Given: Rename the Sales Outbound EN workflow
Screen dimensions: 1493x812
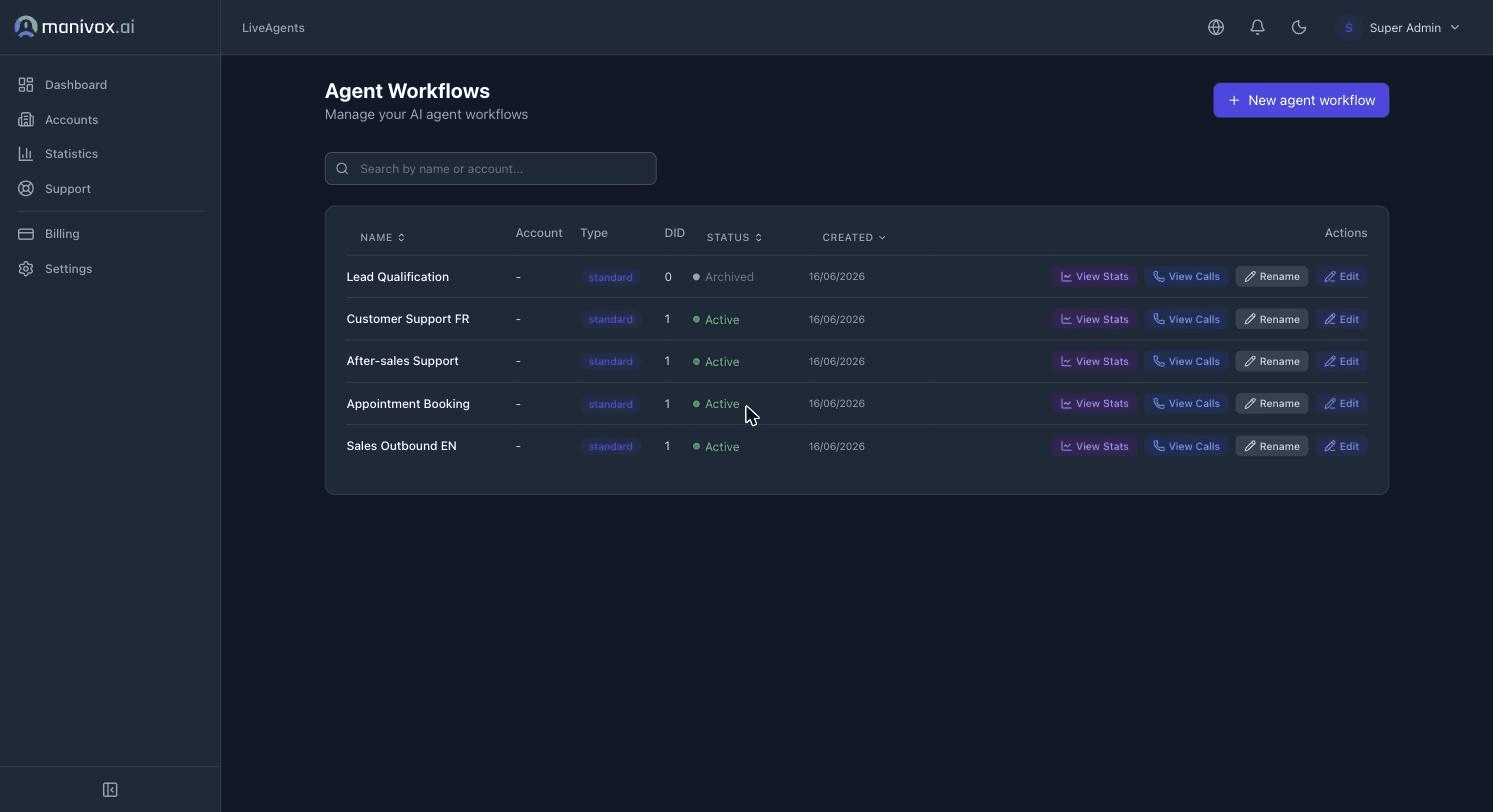Looking at the screenshot, I should point(1272,447).
